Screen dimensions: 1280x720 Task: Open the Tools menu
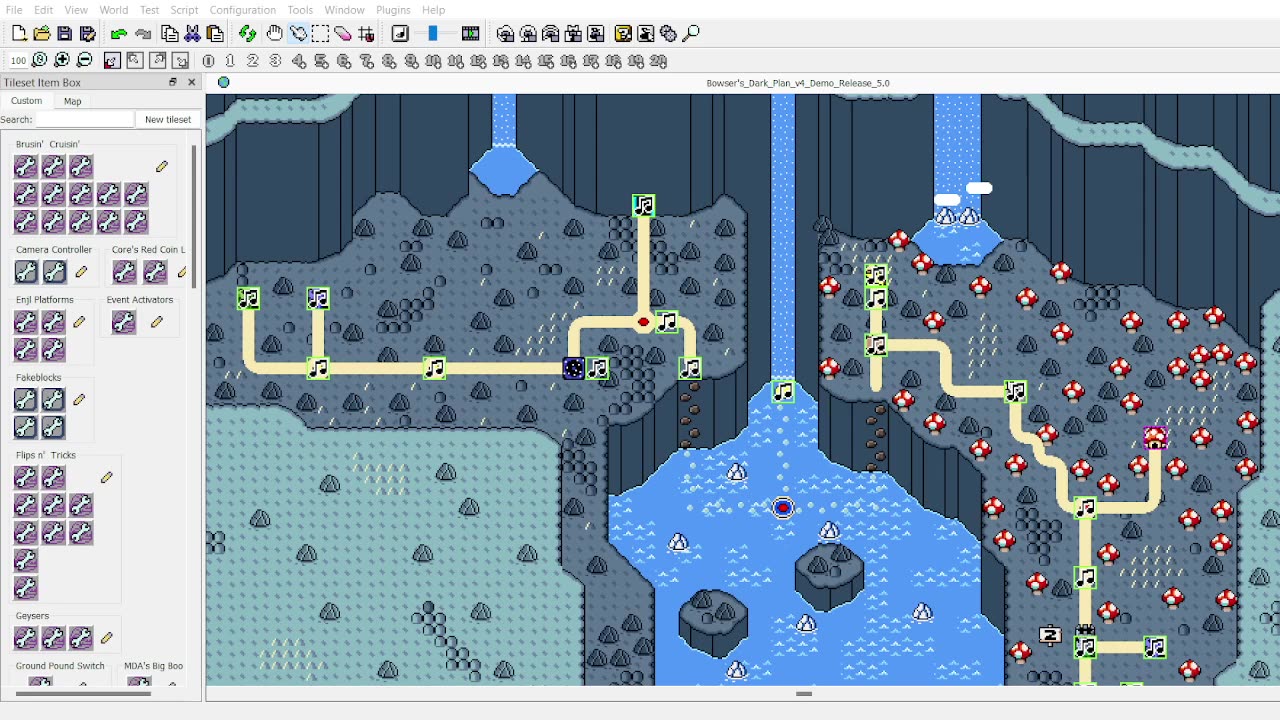coord(300,10)
